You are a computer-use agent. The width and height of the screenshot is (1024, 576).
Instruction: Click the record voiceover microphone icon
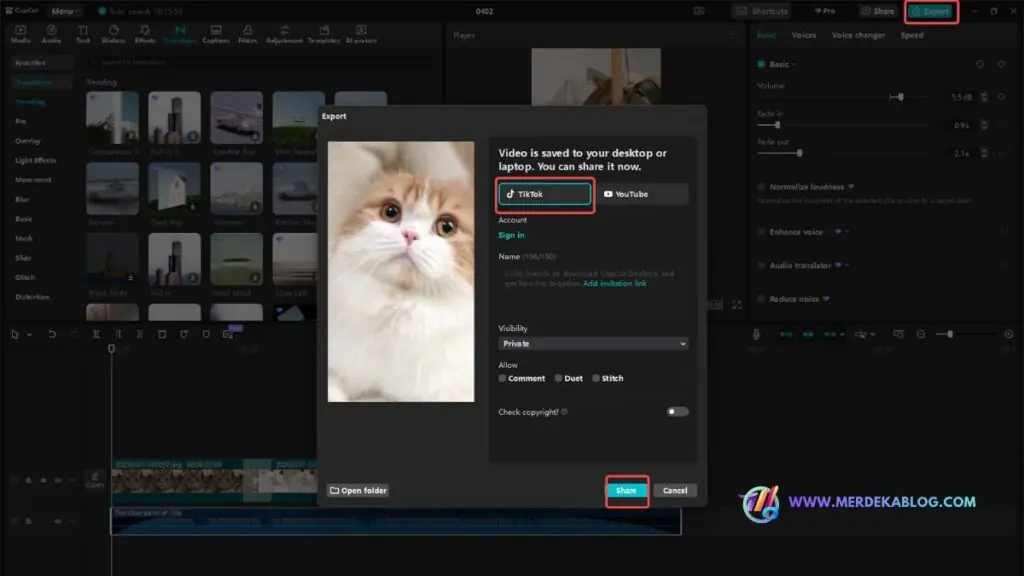pos(756,334)
